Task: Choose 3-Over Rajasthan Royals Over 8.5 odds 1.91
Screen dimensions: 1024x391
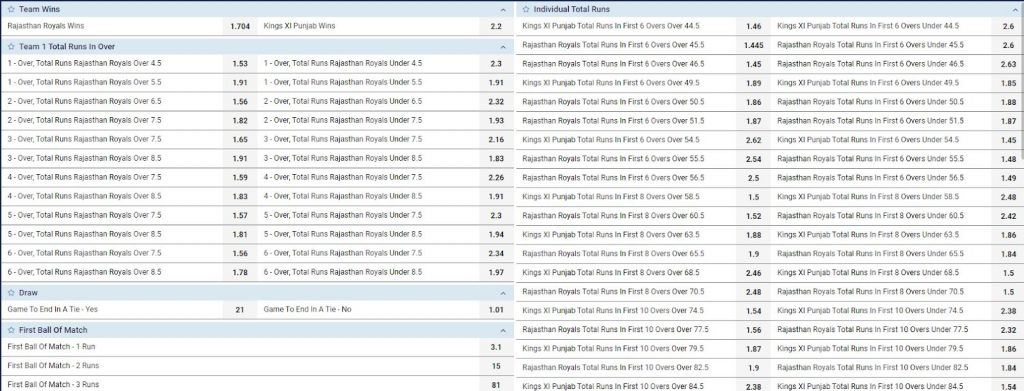Action: (240, 159)
